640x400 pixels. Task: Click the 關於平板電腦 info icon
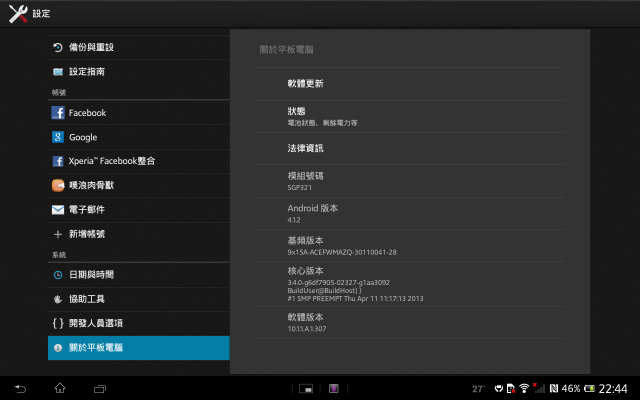(x=58, y=348)
